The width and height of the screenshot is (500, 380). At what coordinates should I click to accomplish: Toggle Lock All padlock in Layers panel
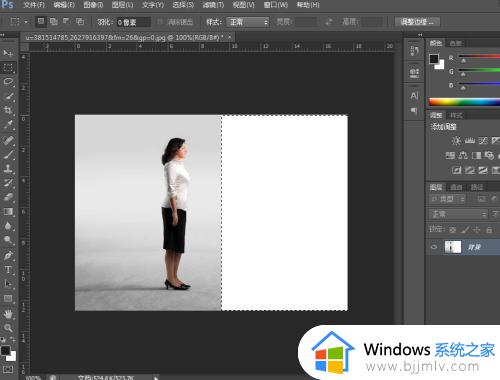pyautogui.click(x=489, y=230)
